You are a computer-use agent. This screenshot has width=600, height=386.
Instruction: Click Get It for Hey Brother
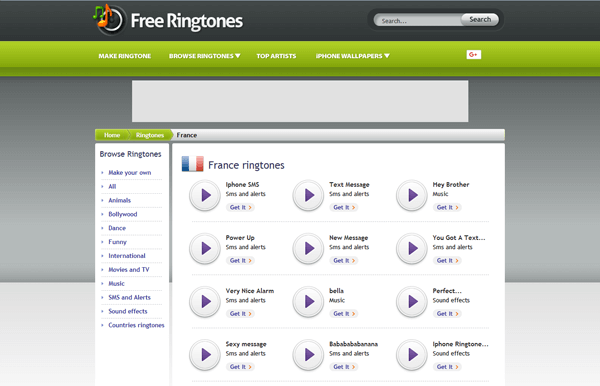click(447, 207)
